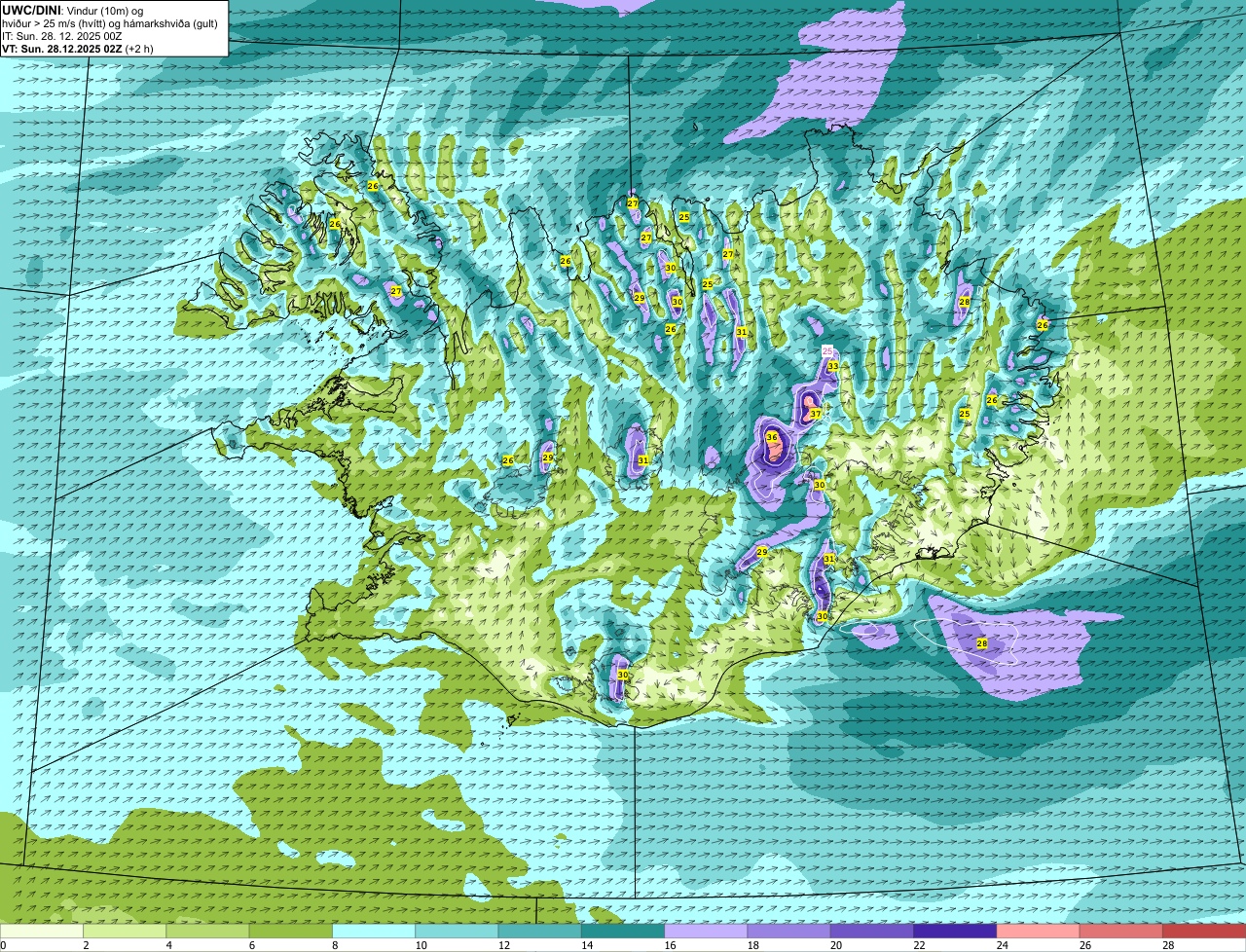Screen dimensions: 1246x952
Task: Click the 6–8 m/s olive green legend swatch
Action: (x=291, y=932)
